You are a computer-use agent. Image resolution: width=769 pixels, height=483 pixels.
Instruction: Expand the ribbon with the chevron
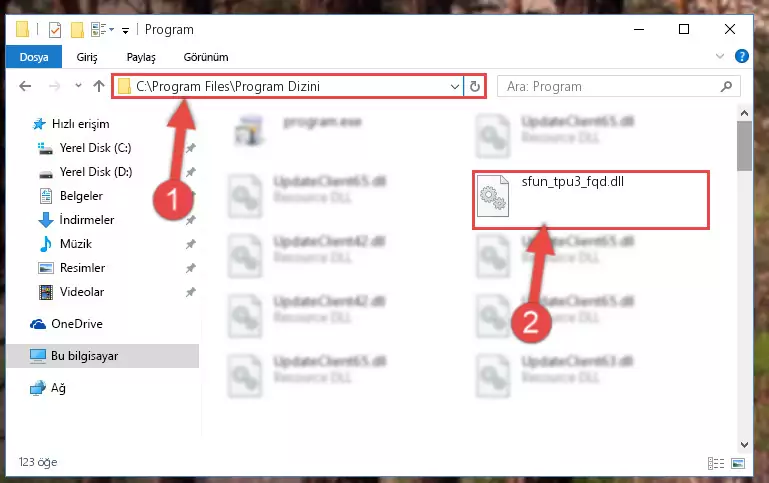(x=719, y=56)
